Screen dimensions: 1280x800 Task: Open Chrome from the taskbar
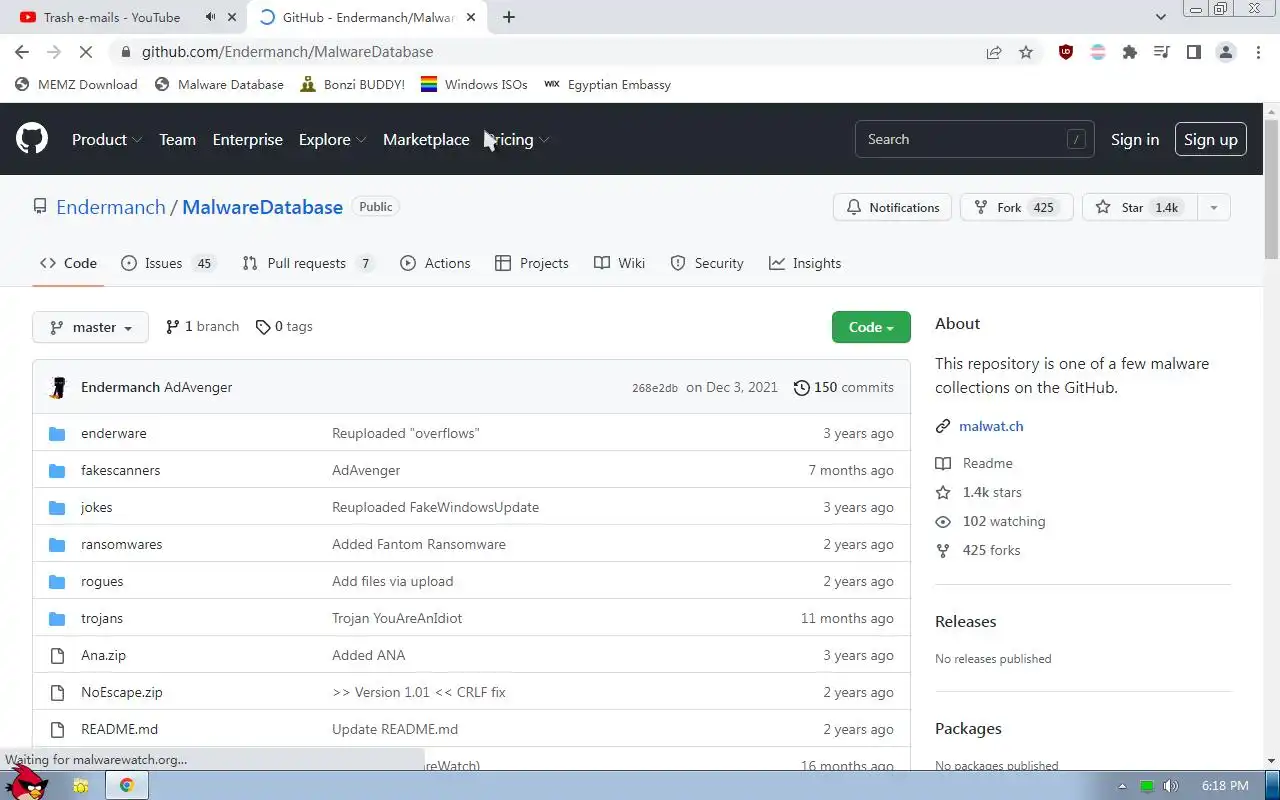(x=127, y=785)
